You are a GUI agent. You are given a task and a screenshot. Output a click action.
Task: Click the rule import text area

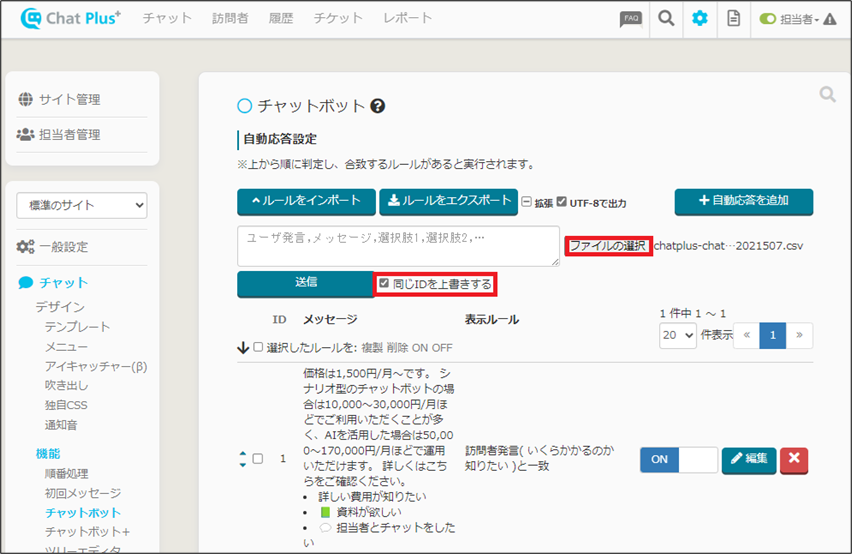[x=398, y=246]
